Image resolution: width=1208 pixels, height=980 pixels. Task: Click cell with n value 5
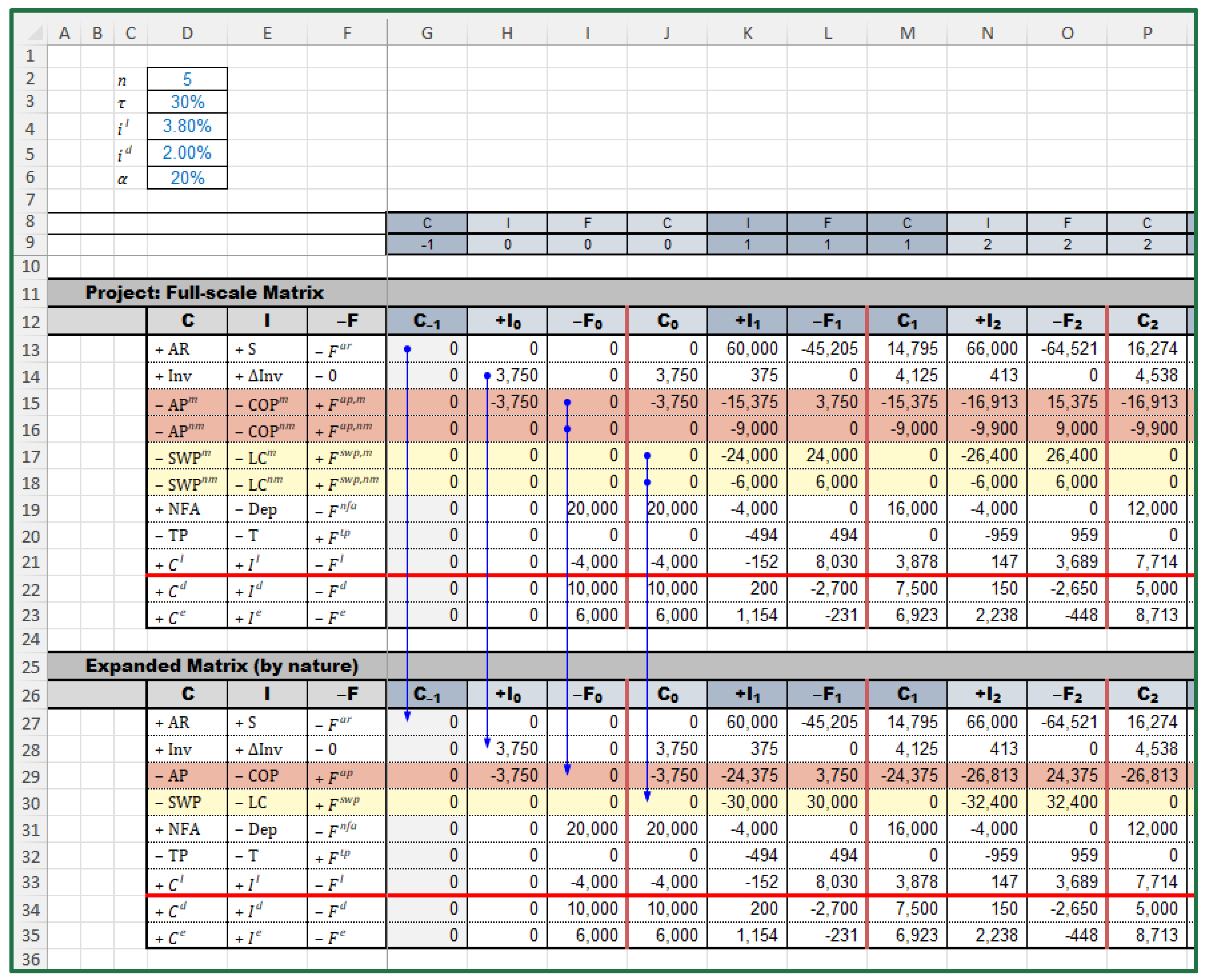coord(187,79)
